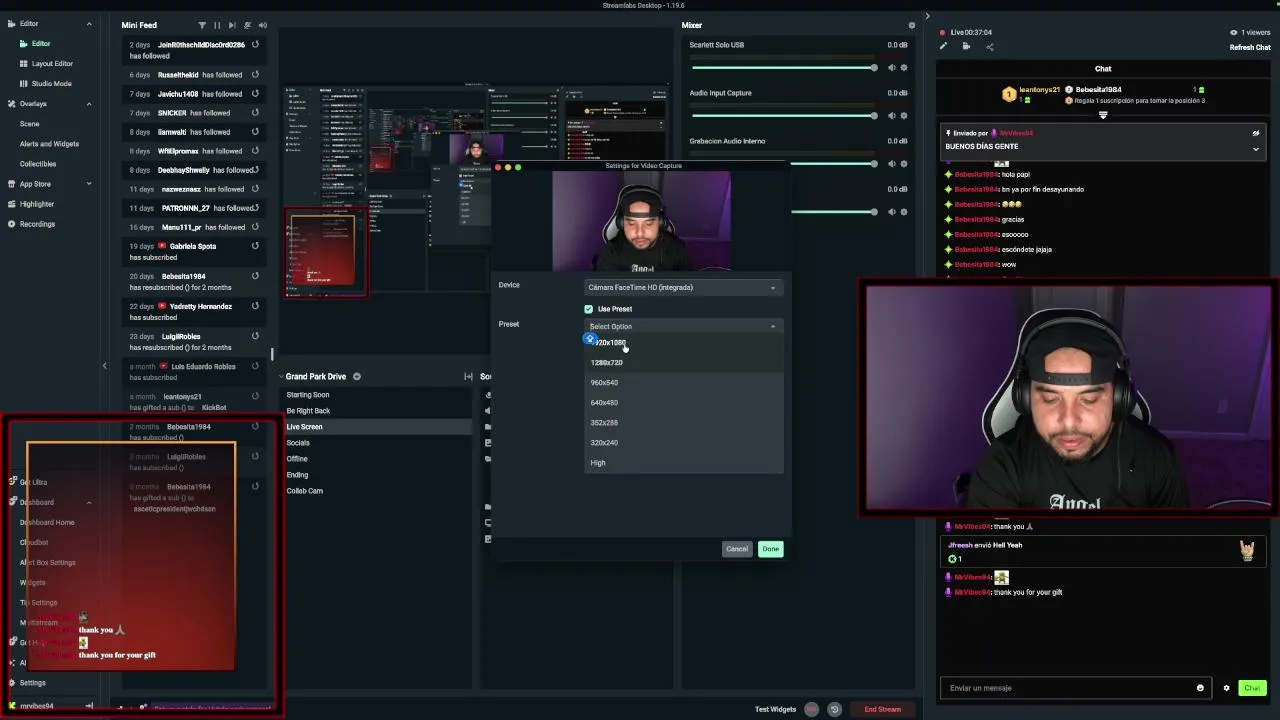1280x720 pixels.
Task: Replay the Gabriela Spota subscribe alert
Action: [255, 246]
